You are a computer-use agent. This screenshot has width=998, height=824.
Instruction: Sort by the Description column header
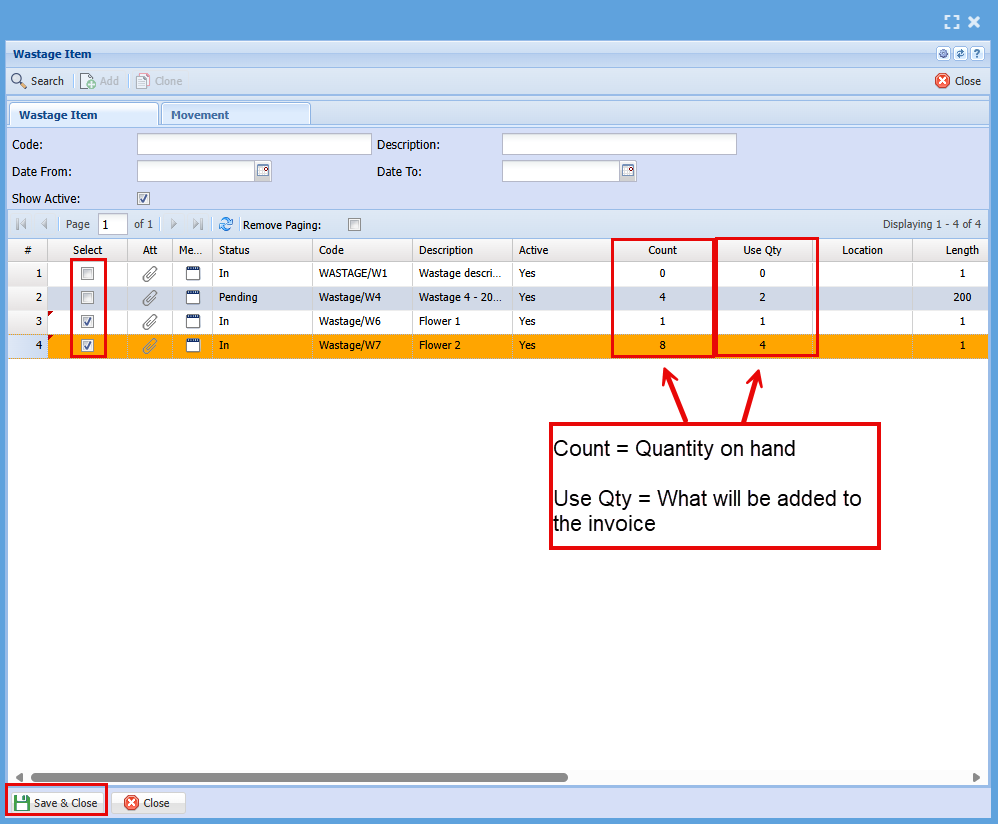462,250
